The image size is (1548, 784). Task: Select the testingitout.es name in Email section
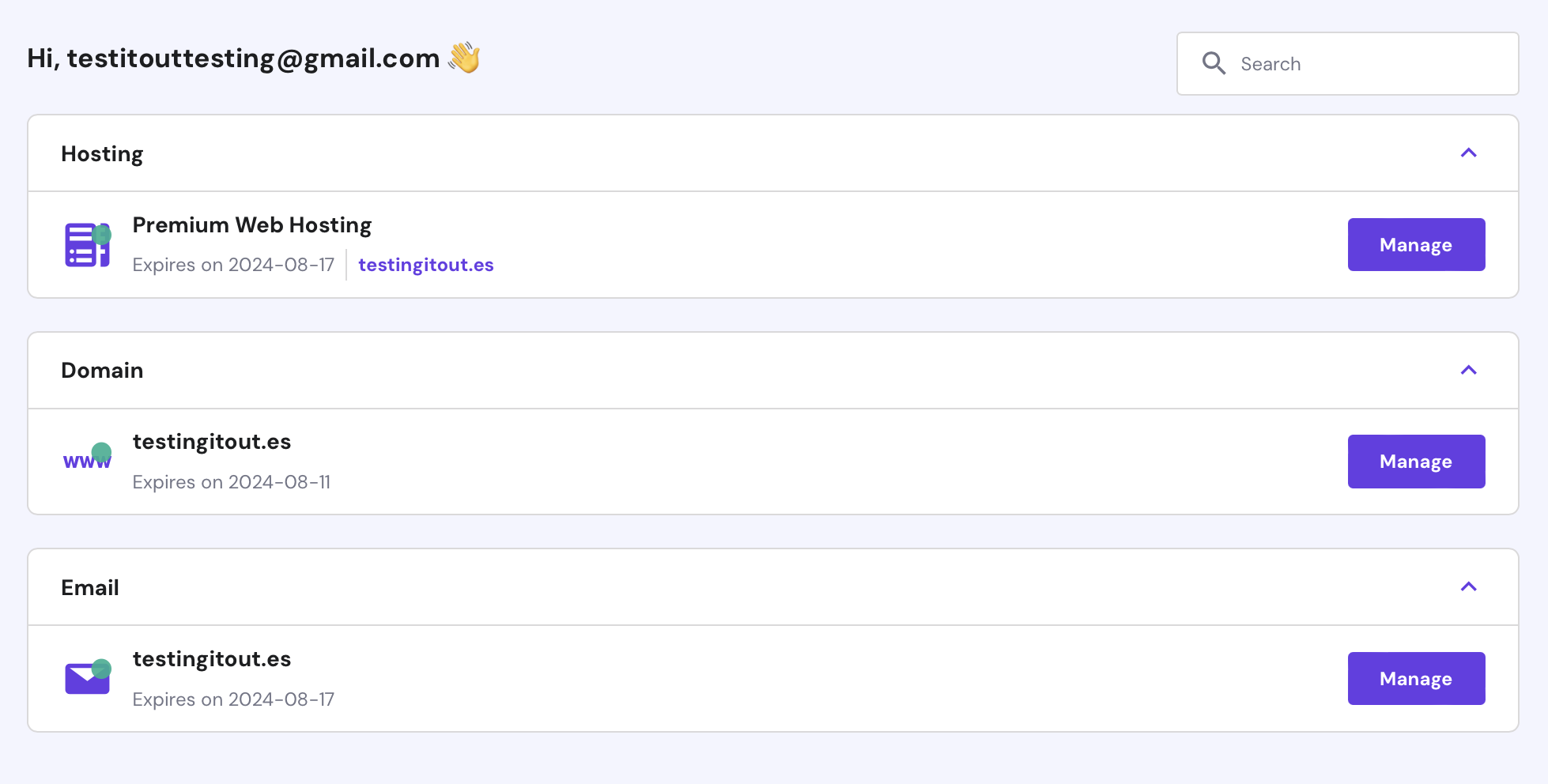click(212, 659)
